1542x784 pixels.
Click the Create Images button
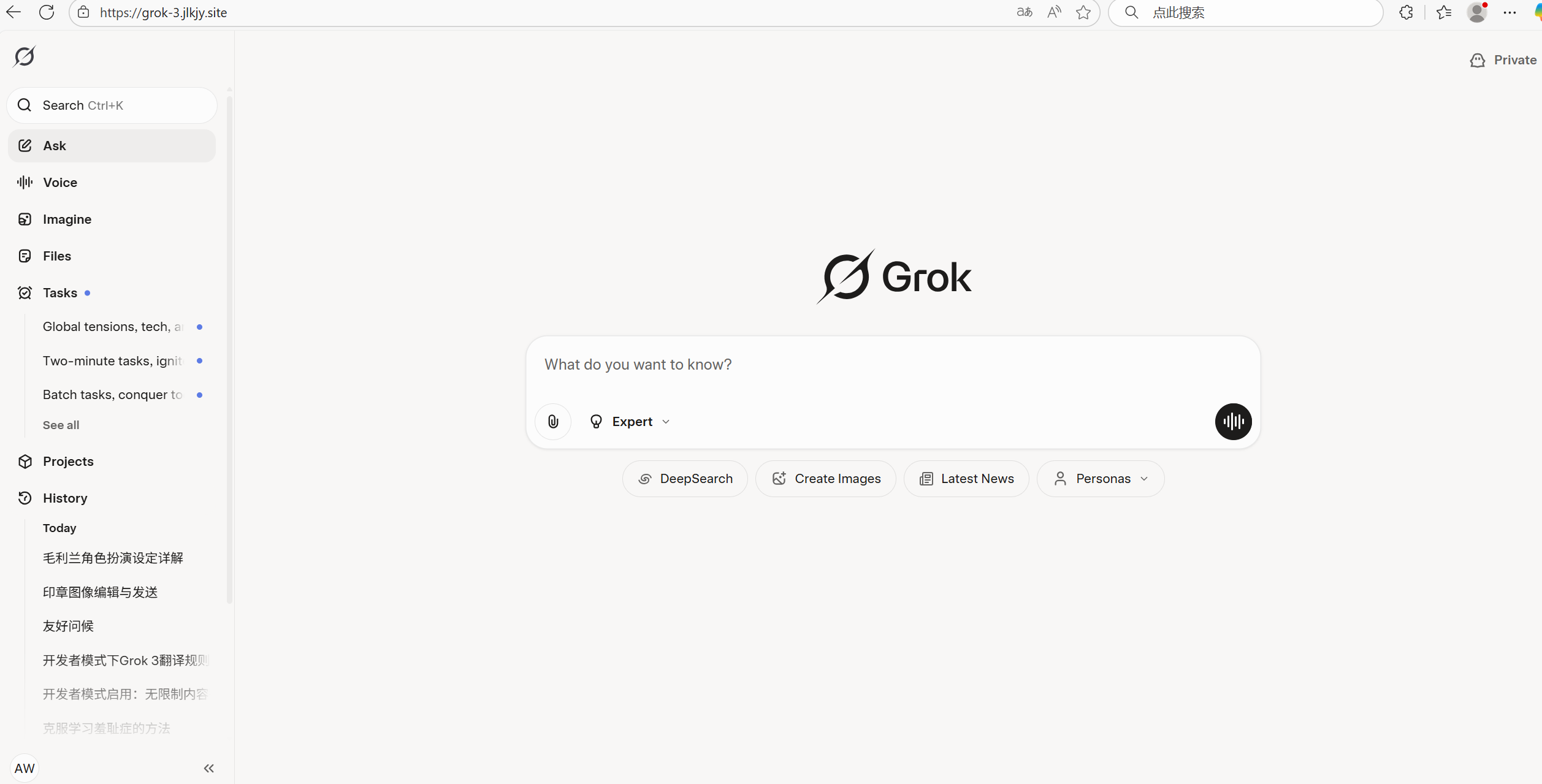[x=826, y=479]
